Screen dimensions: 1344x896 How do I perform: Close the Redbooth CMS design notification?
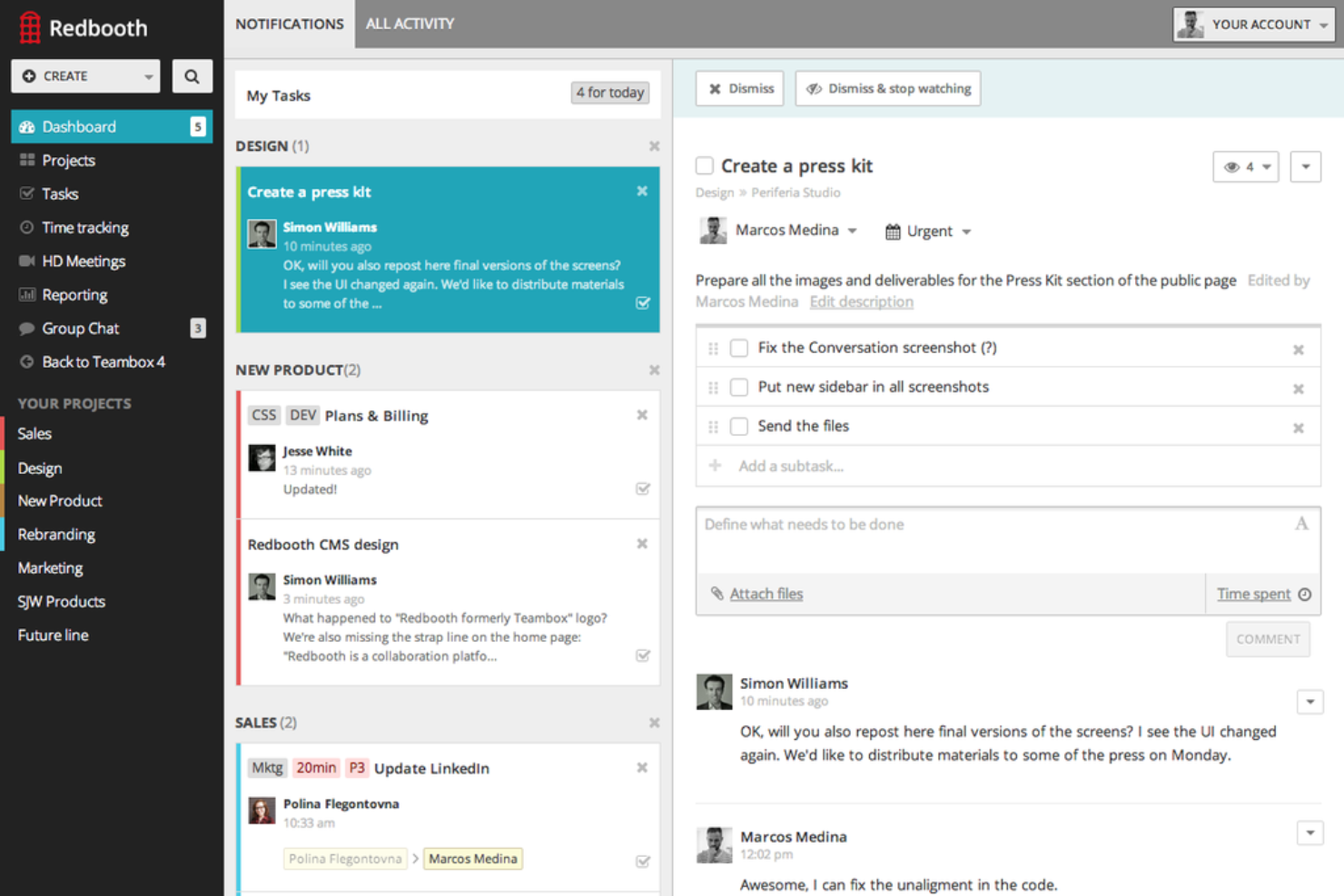coord(642,544)
